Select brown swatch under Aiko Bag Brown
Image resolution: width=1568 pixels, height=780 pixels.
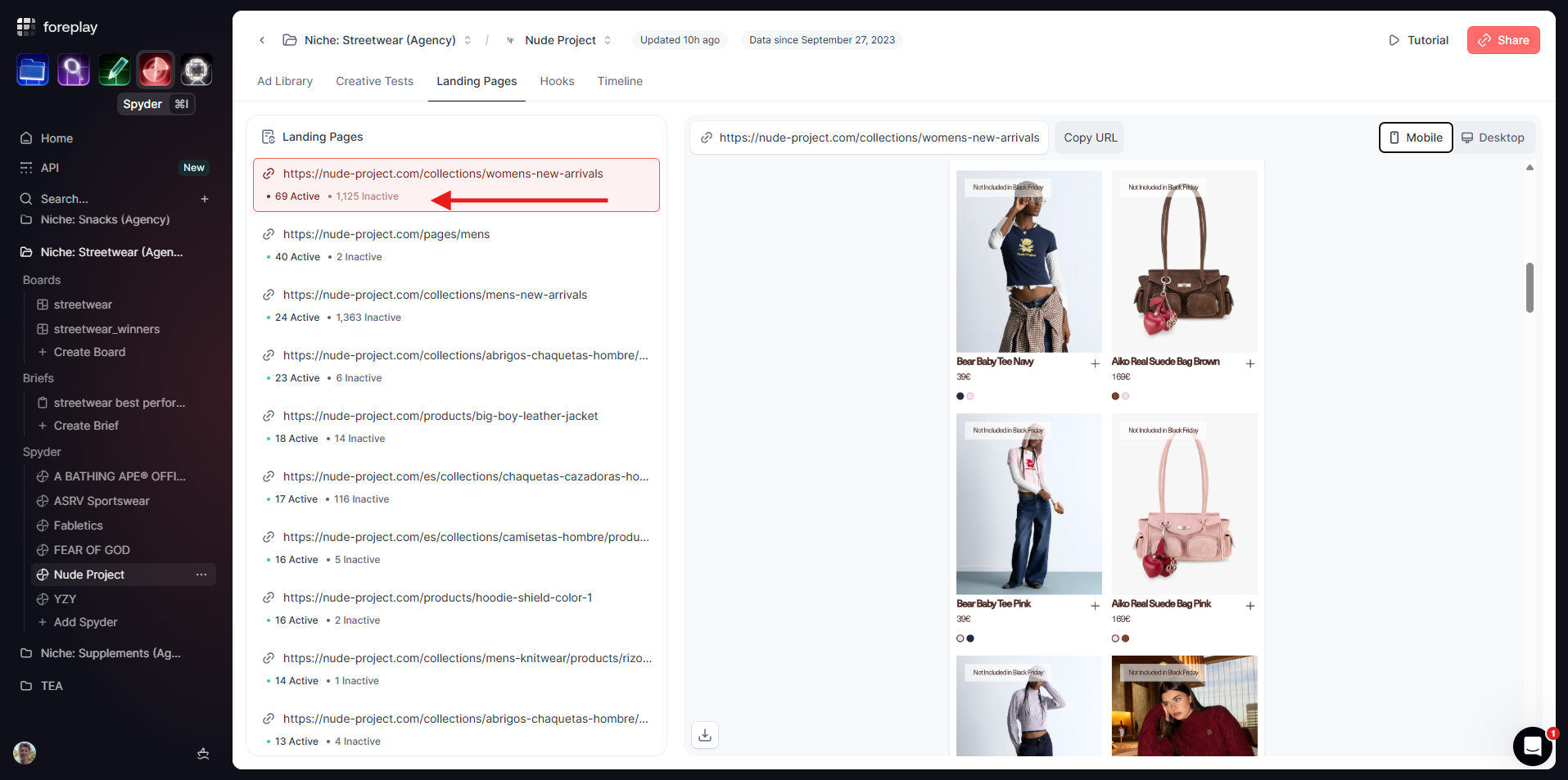point(1115,396)
